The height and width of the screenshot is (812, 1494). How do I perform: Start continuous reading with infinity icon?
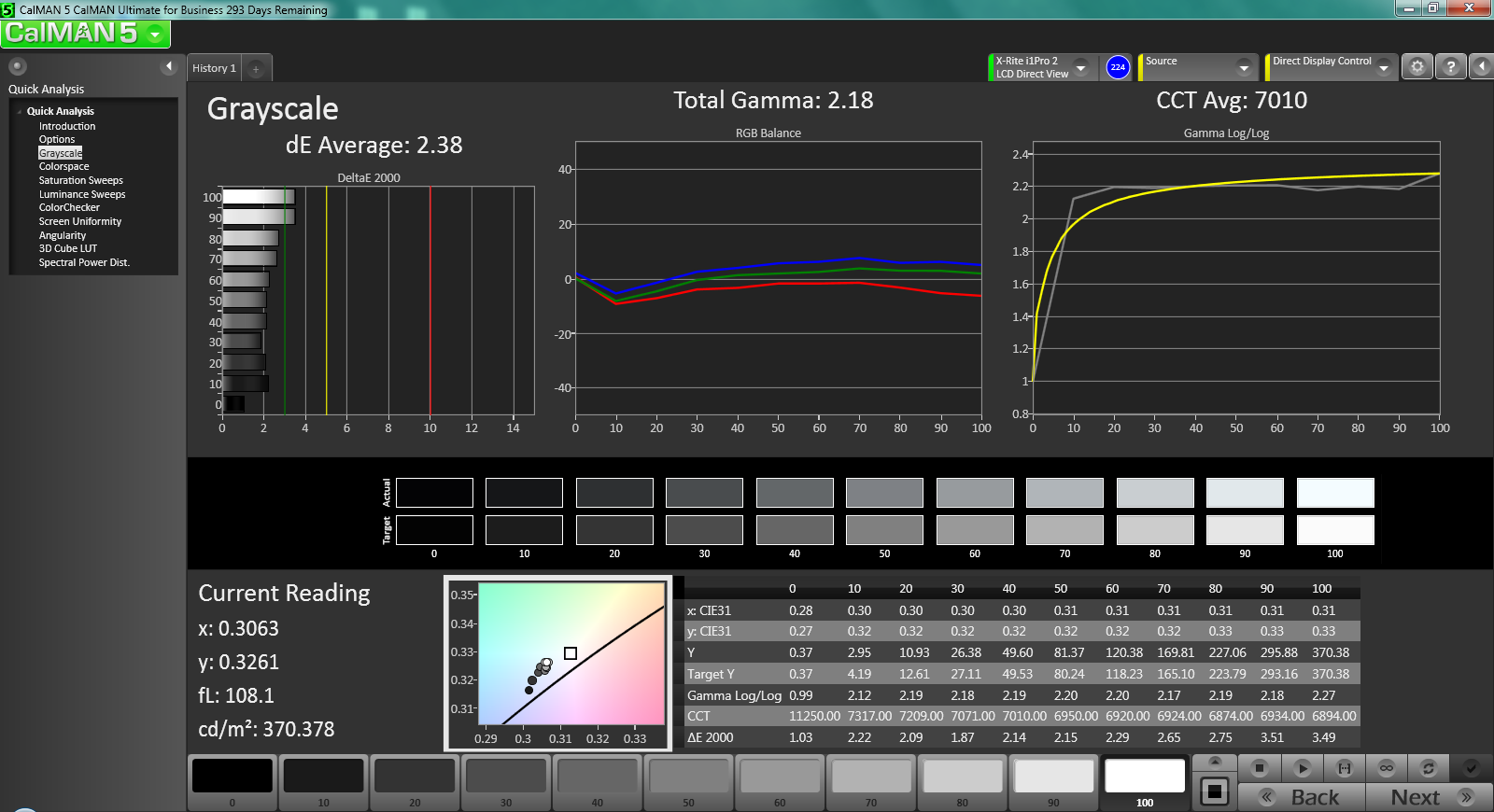click(1387, 768)
